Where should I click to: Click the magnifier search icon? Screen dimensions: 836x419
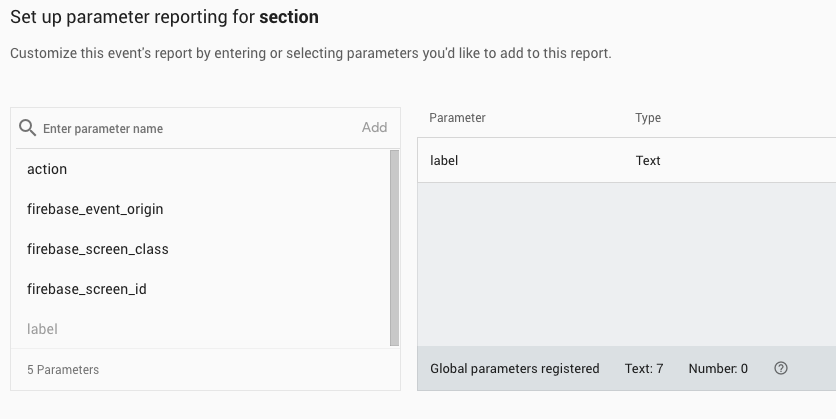[x=28, y=128]
